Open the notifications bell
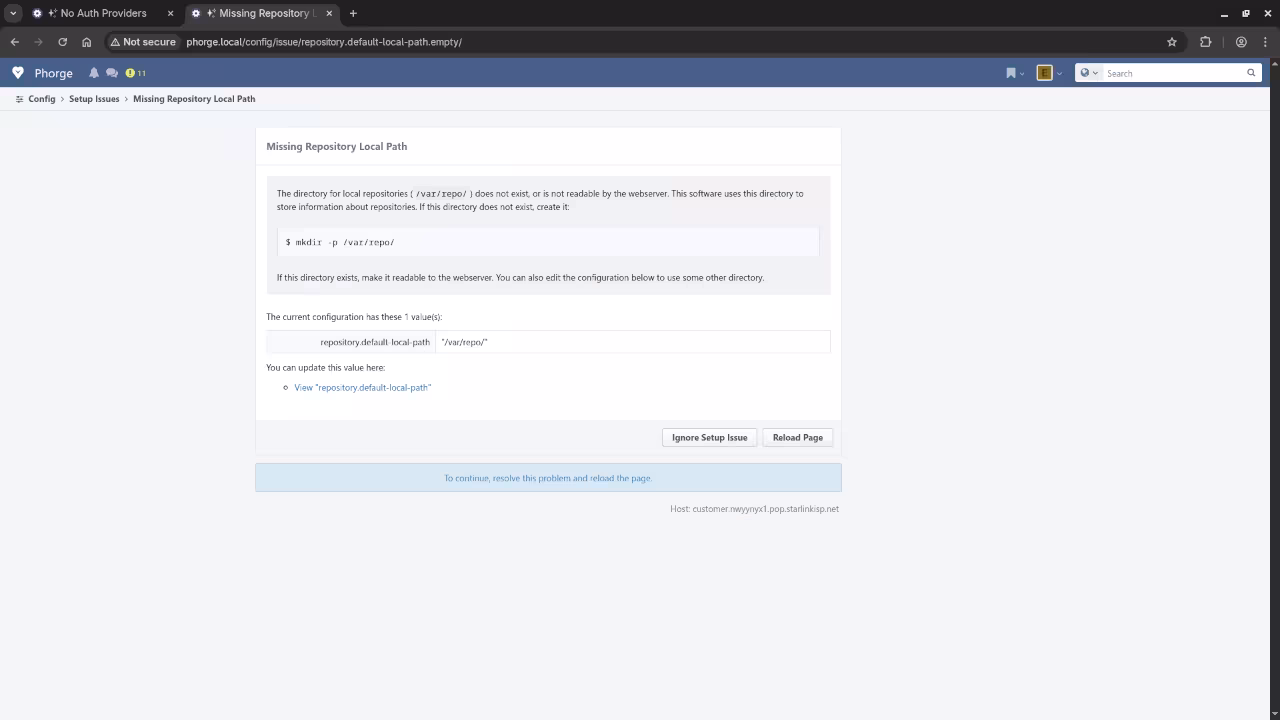This screenshot has width=1280, height=720. (x=94, y=73)
